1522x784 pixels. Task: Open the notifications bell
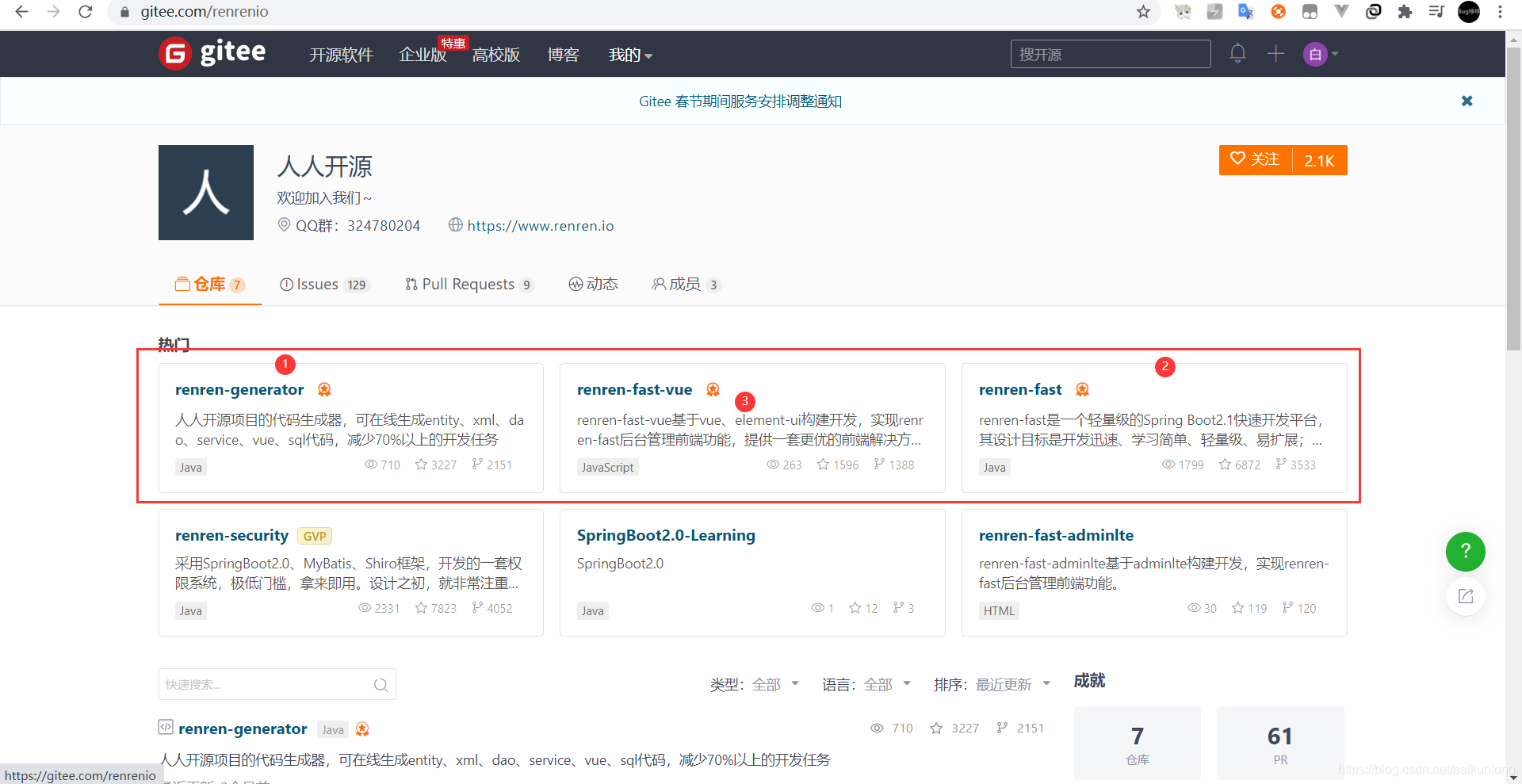(x=1237, y=53)
